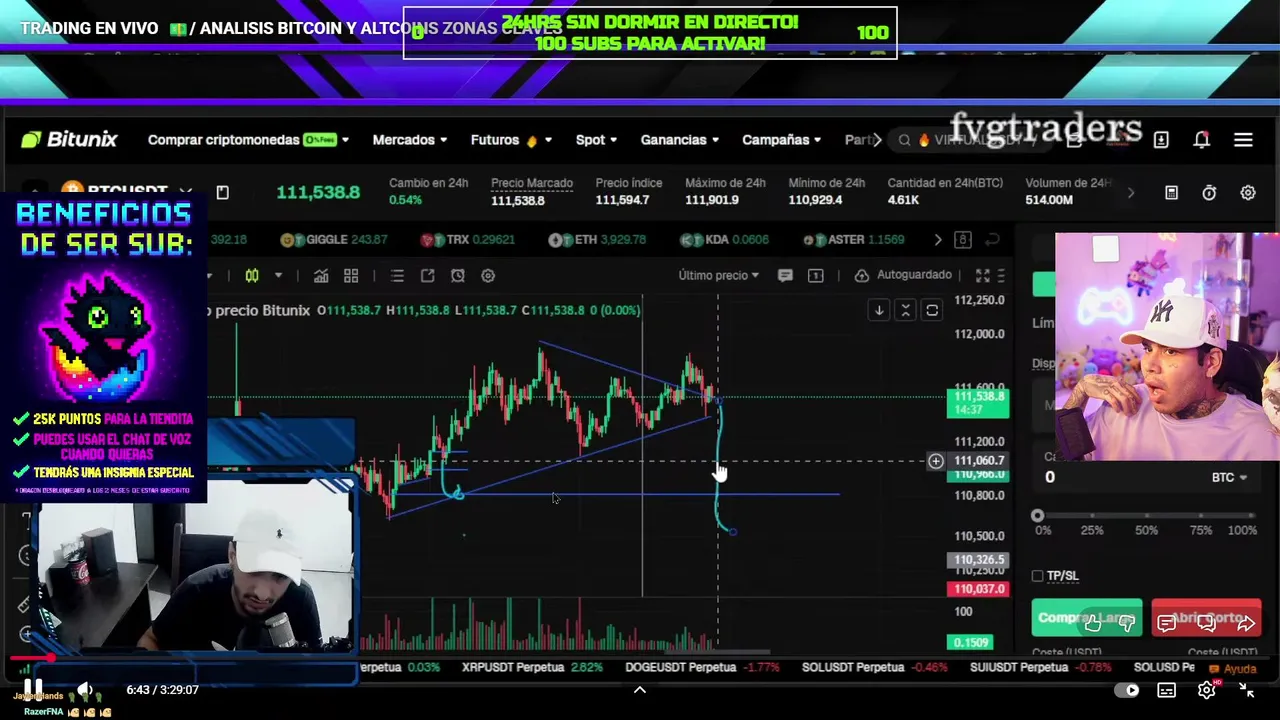Click the list lines icon in chart toolbar
The image size is (1280, 720).
[x=397, y=275]
